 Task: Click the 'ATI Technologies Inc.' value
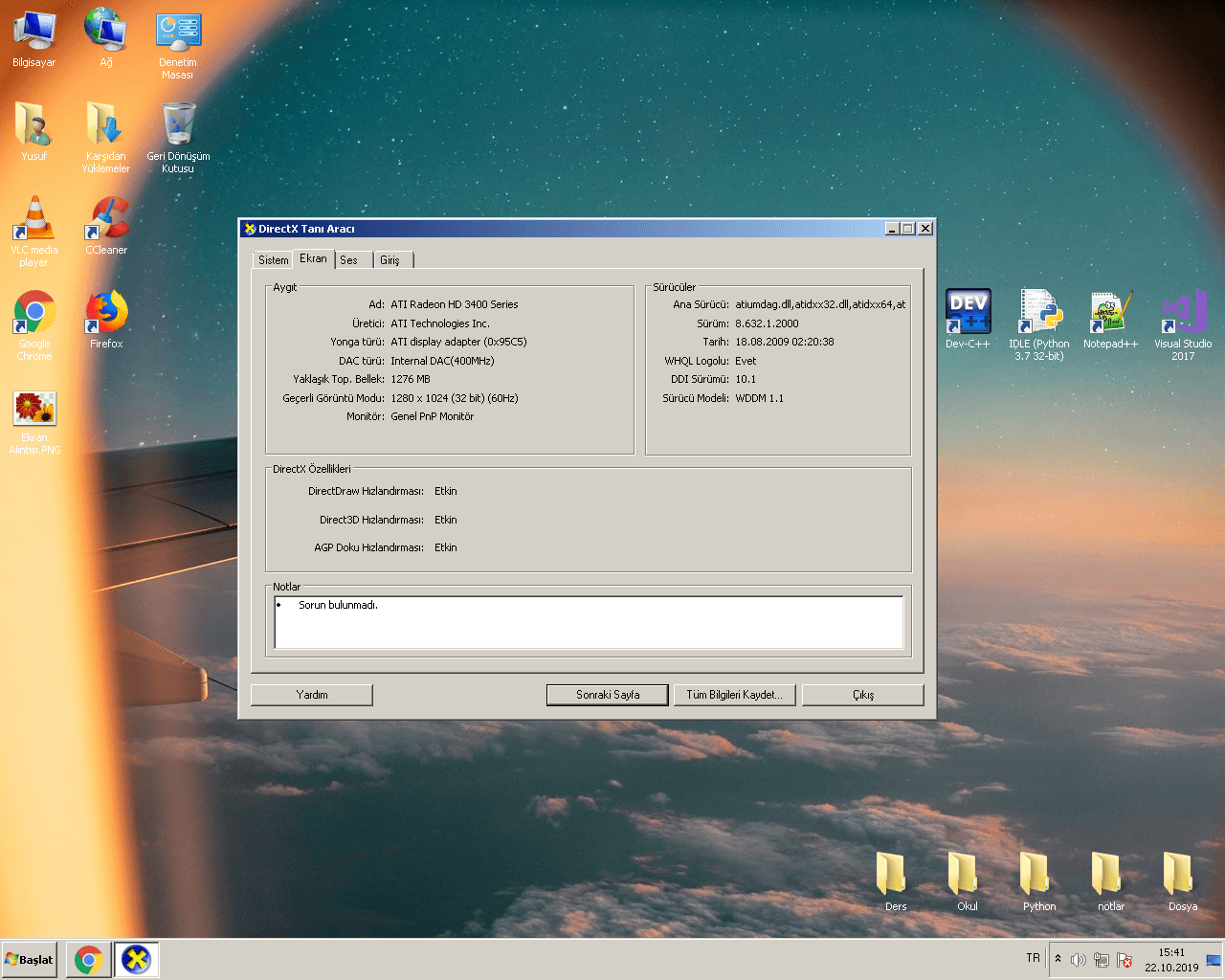click(x=440, y=323)
